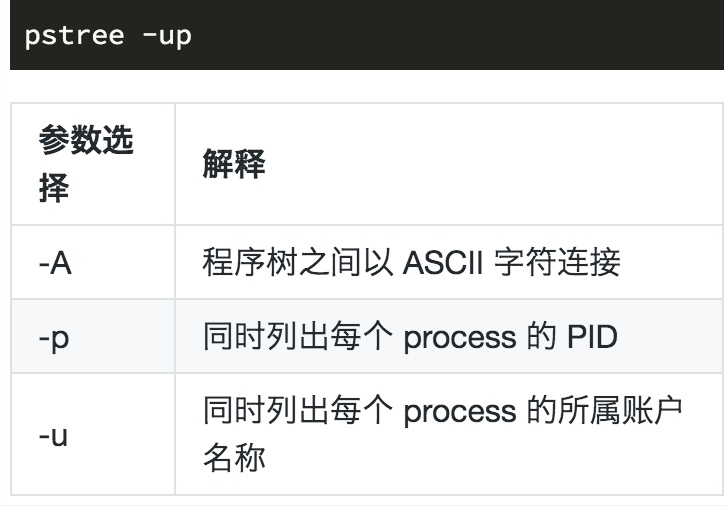726x506 pixels.
Task: Select the 解释 column header
Action: click(234, 163)
